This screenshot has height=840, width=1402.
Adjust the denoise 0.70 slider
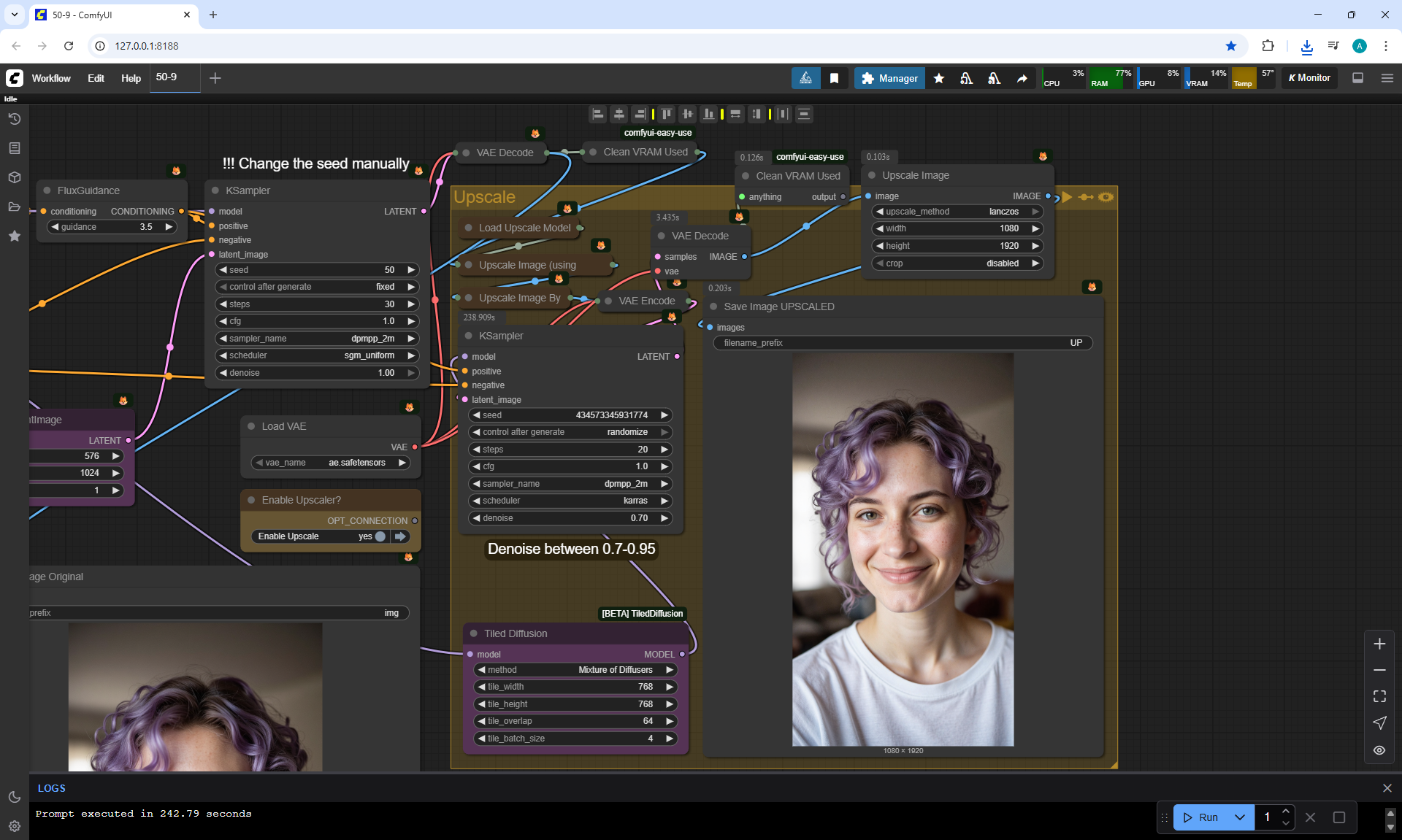570,518
